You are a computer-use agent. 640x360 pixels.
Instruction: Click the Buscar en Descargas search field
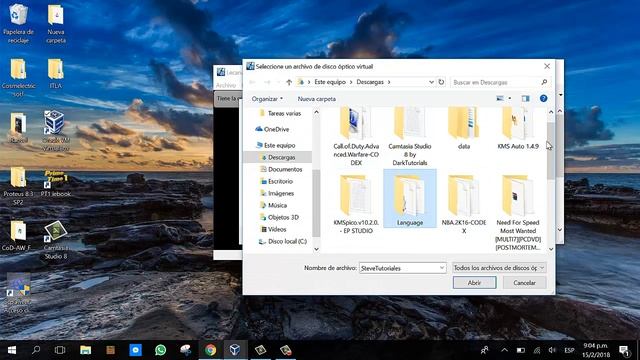(x=500, y=82)
